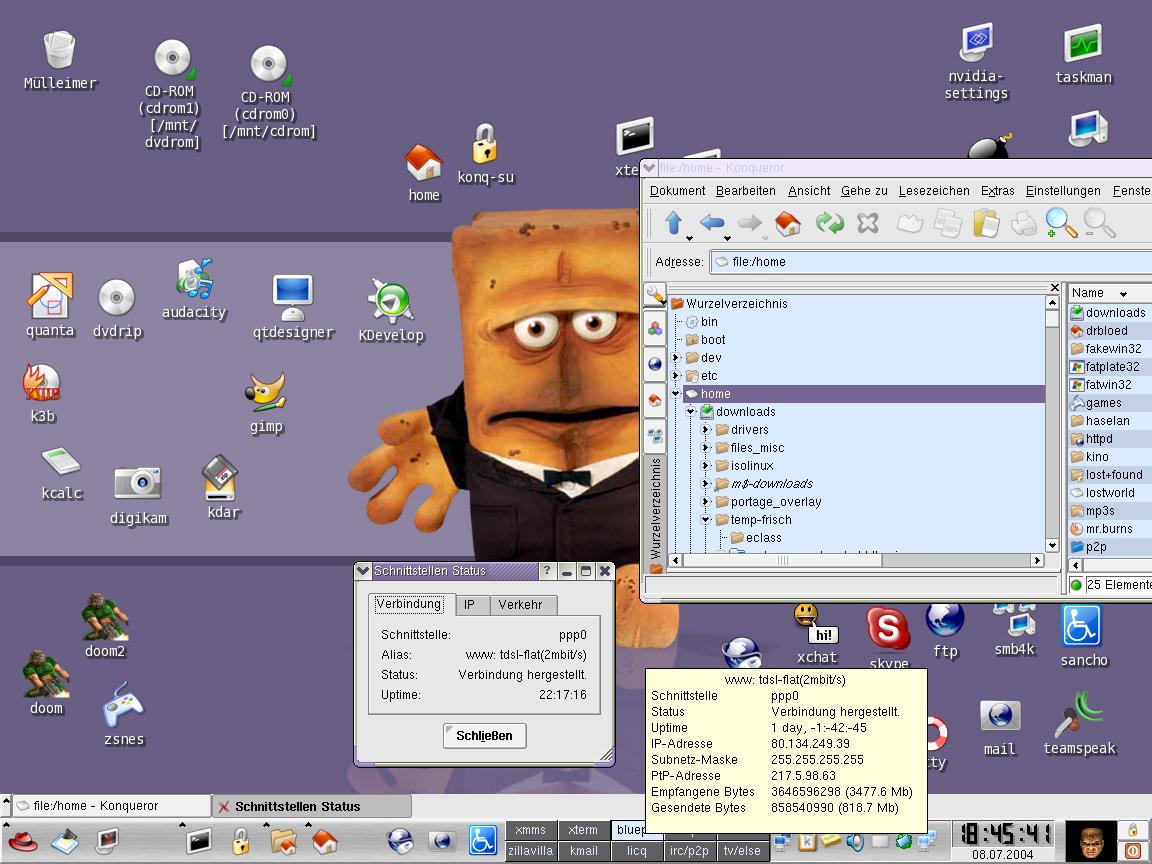The image size is (1152, 864).
Task: Expand the dev directory tree node
Action: coord(676,358)
